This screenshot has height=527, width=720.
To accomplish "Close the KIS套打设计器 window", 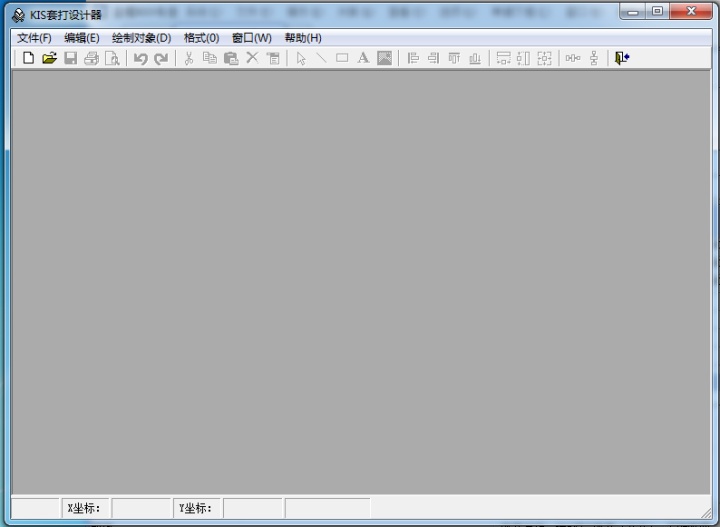I will pos(691,11).
